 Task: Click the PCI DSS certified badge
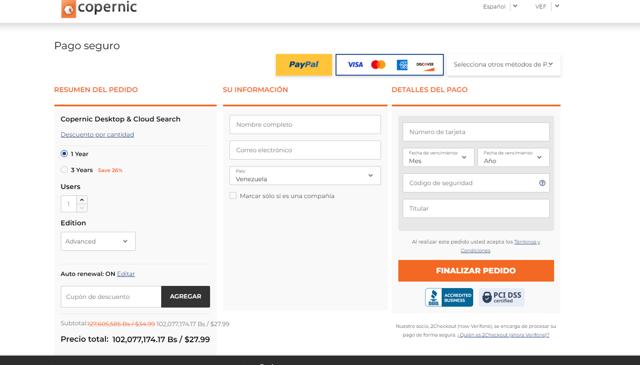[502, 297]
